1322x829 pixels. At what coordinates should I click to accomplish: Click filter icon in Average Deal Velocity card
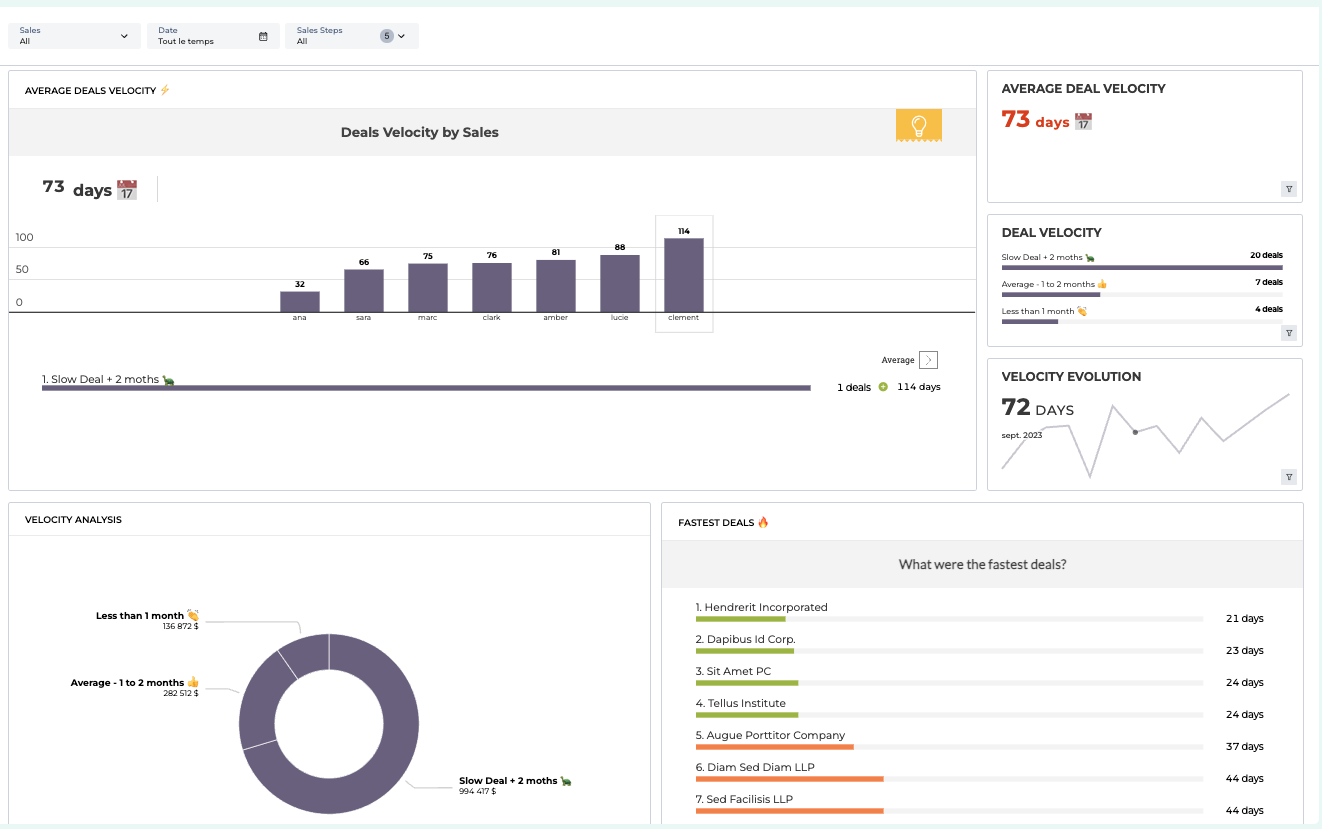click(1289, 189)
